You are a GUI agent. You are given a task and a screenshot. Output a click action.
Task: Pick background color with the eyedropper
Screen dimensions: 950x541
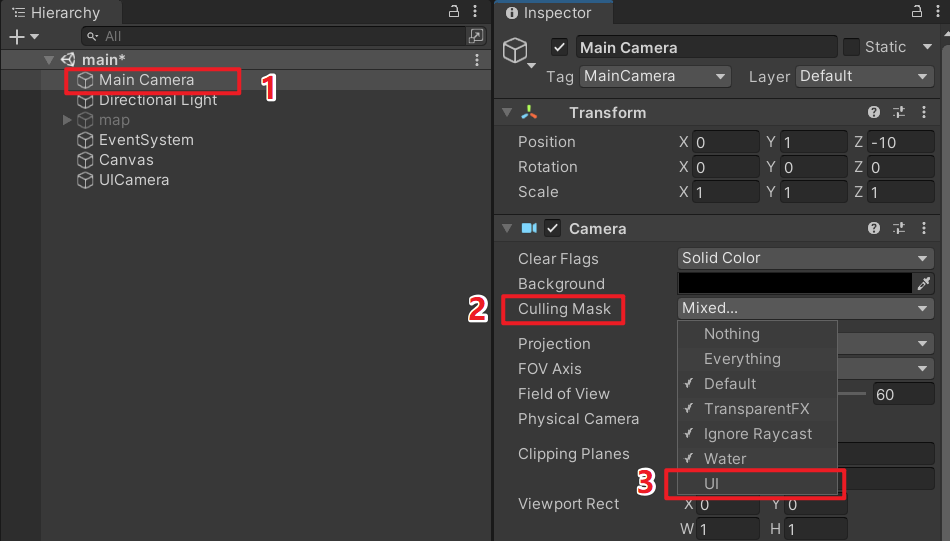923,283
